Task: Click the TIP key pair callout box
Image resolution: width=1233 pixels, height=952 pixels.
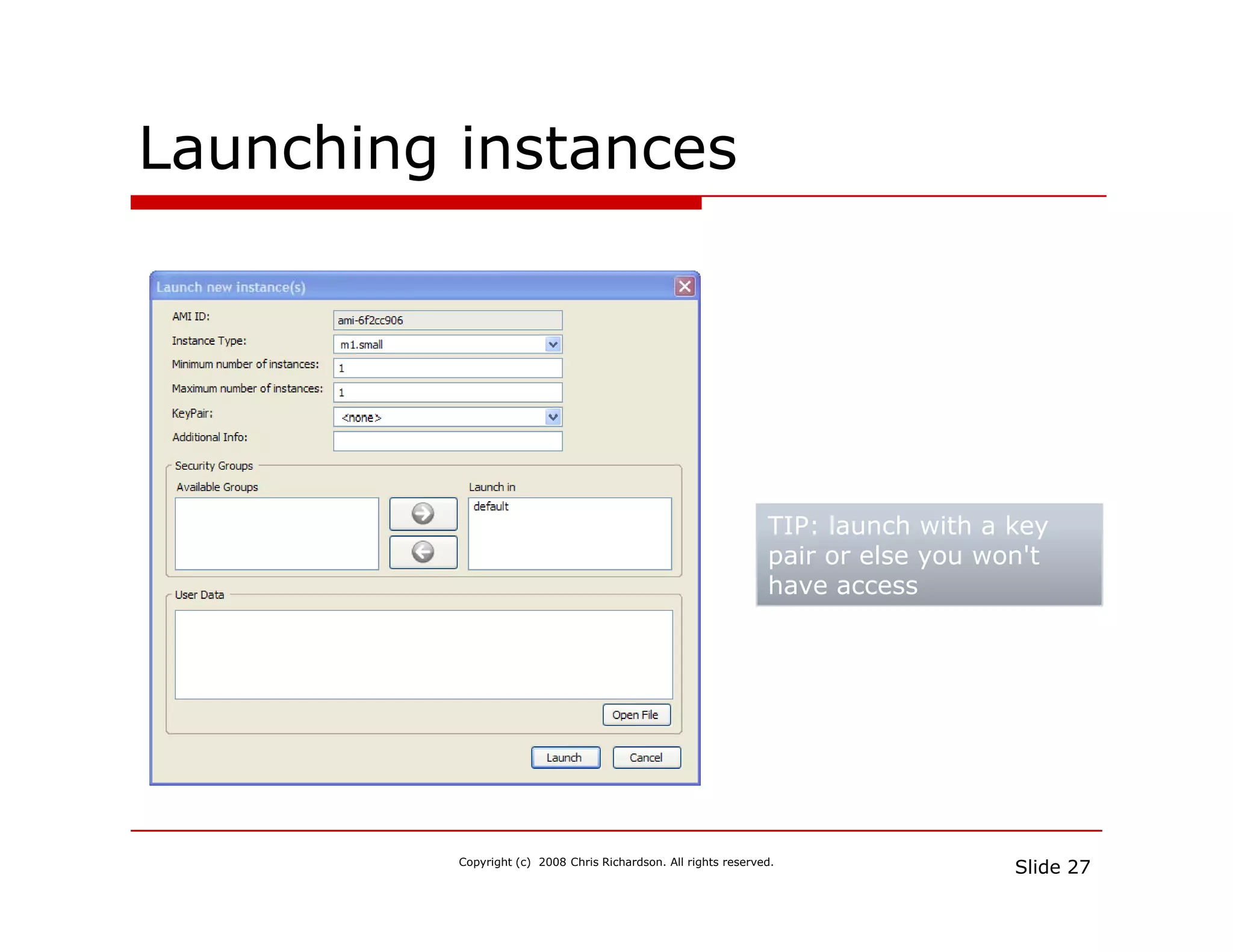Action: [x=929, y=555]
